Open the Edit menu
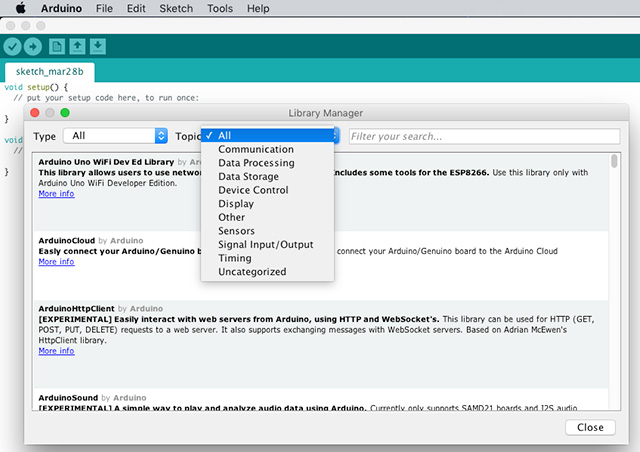Image resolution: width=640 pixels, height=452 pixels. (x=136, y=8)
